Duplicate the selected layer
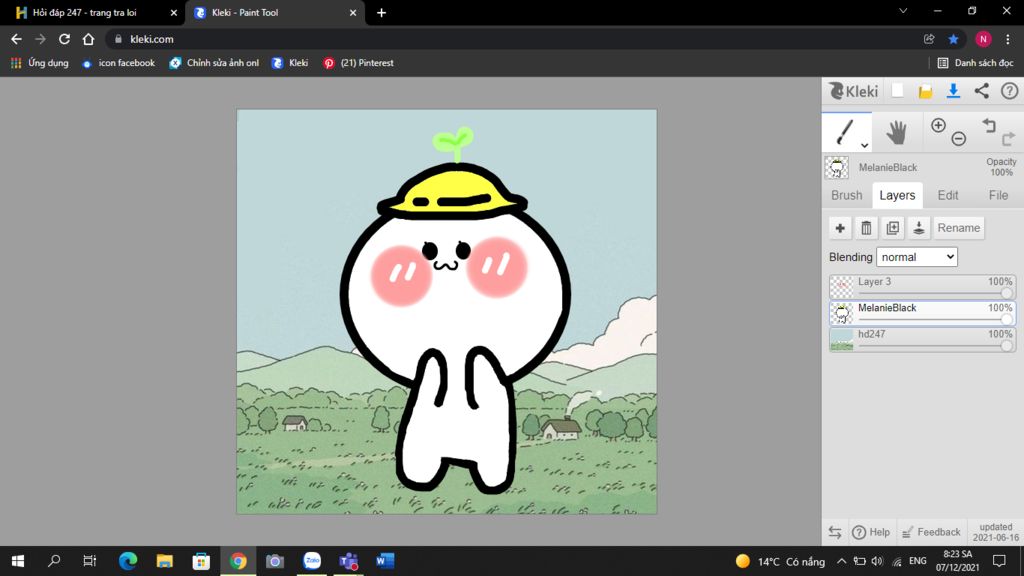Screen dimensions: 1024x576 (x=893, y=228)
